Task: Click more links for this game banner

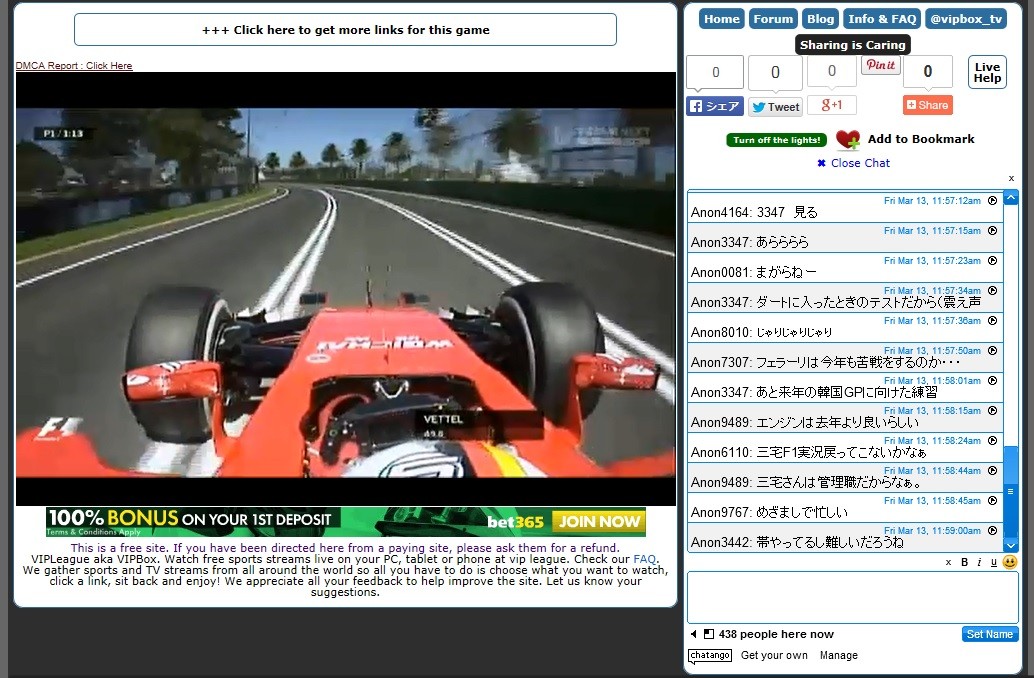Action: tap(346, 30)
